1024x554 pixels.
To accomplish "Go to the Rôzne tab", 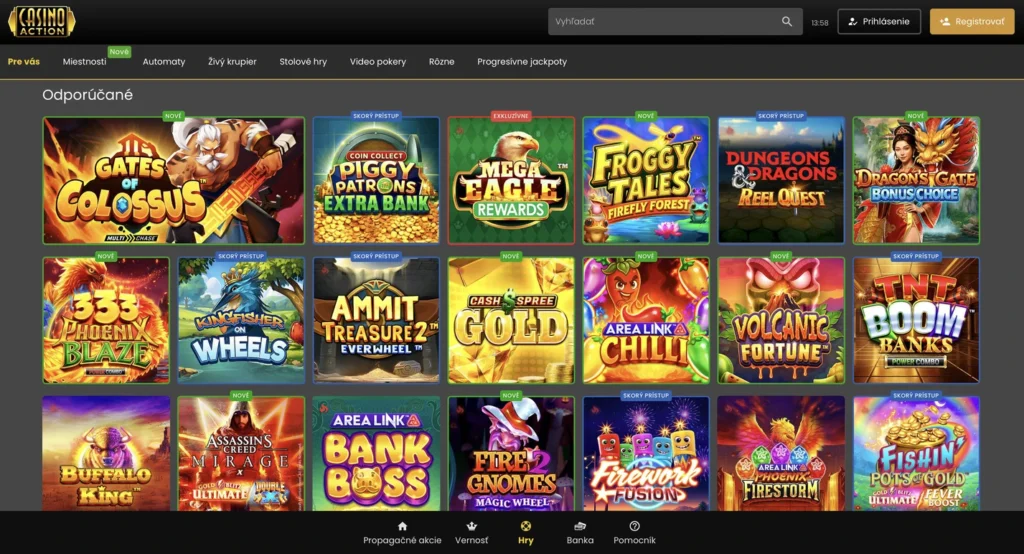I will point(441,61).
